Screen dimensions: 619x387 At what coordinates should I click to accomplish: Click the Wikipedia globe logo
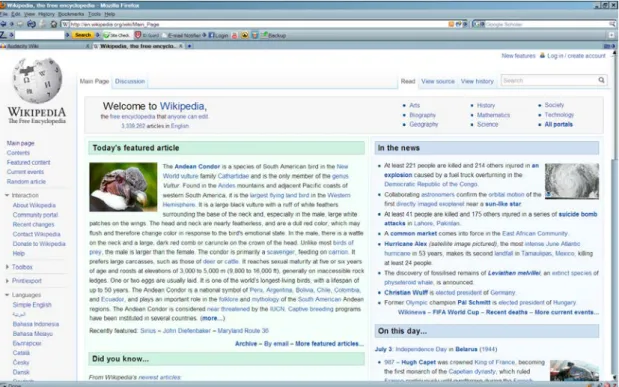click(x=37, y=81)
